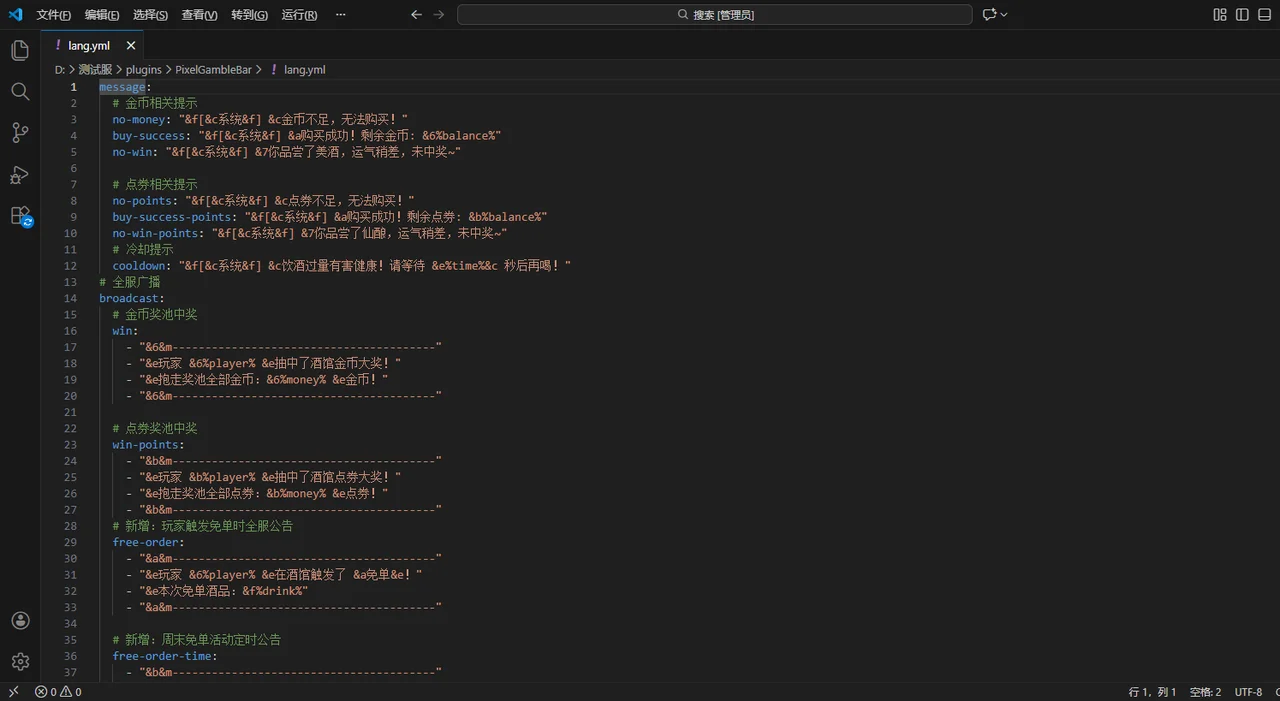
Task: Open the 文件(F) menu
Action: [x=54, y=15]
